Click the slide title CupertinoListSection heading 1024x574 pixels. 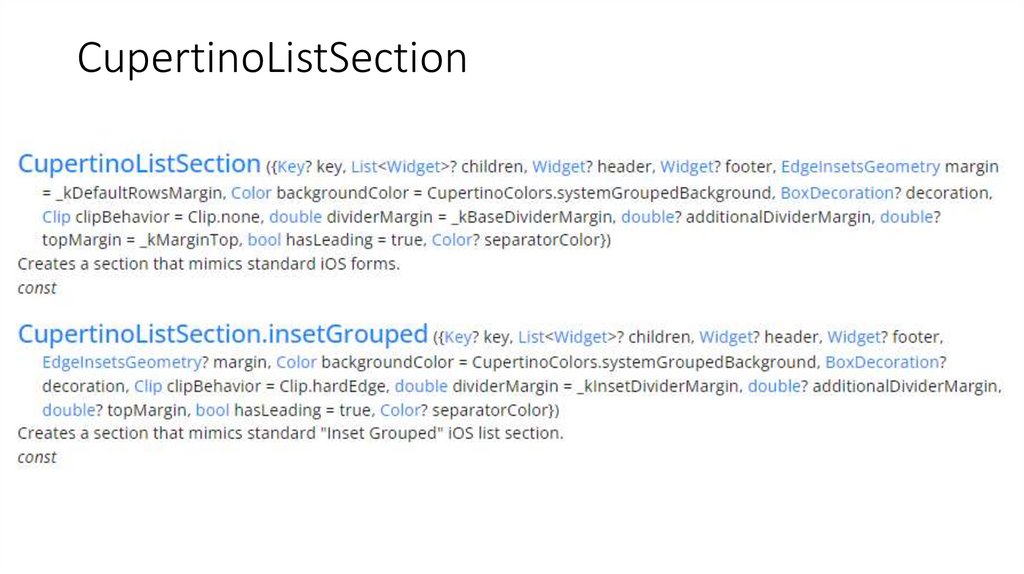[x=272, y=58]
